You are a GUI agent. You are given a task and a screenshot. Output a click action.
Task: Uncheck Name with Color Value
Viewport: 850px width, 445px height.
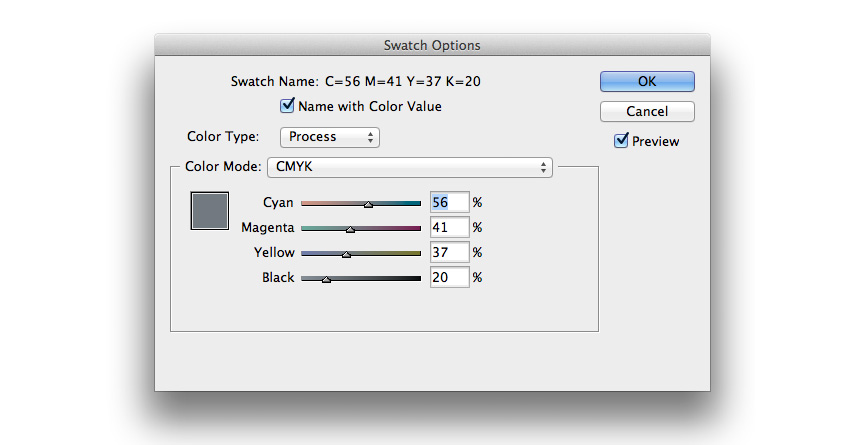click(287, 106)
